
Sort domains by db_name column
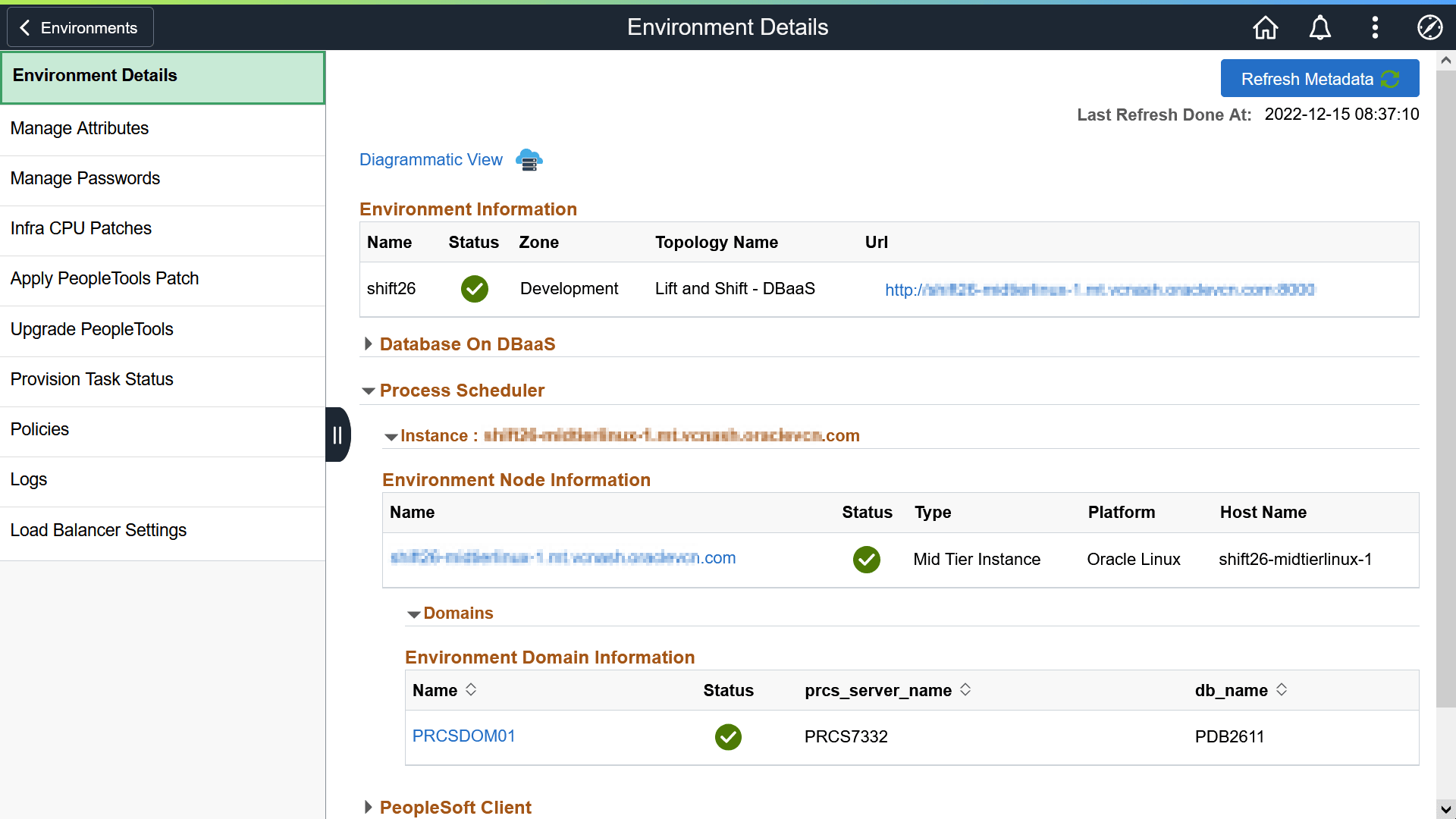coord(1282,690)
